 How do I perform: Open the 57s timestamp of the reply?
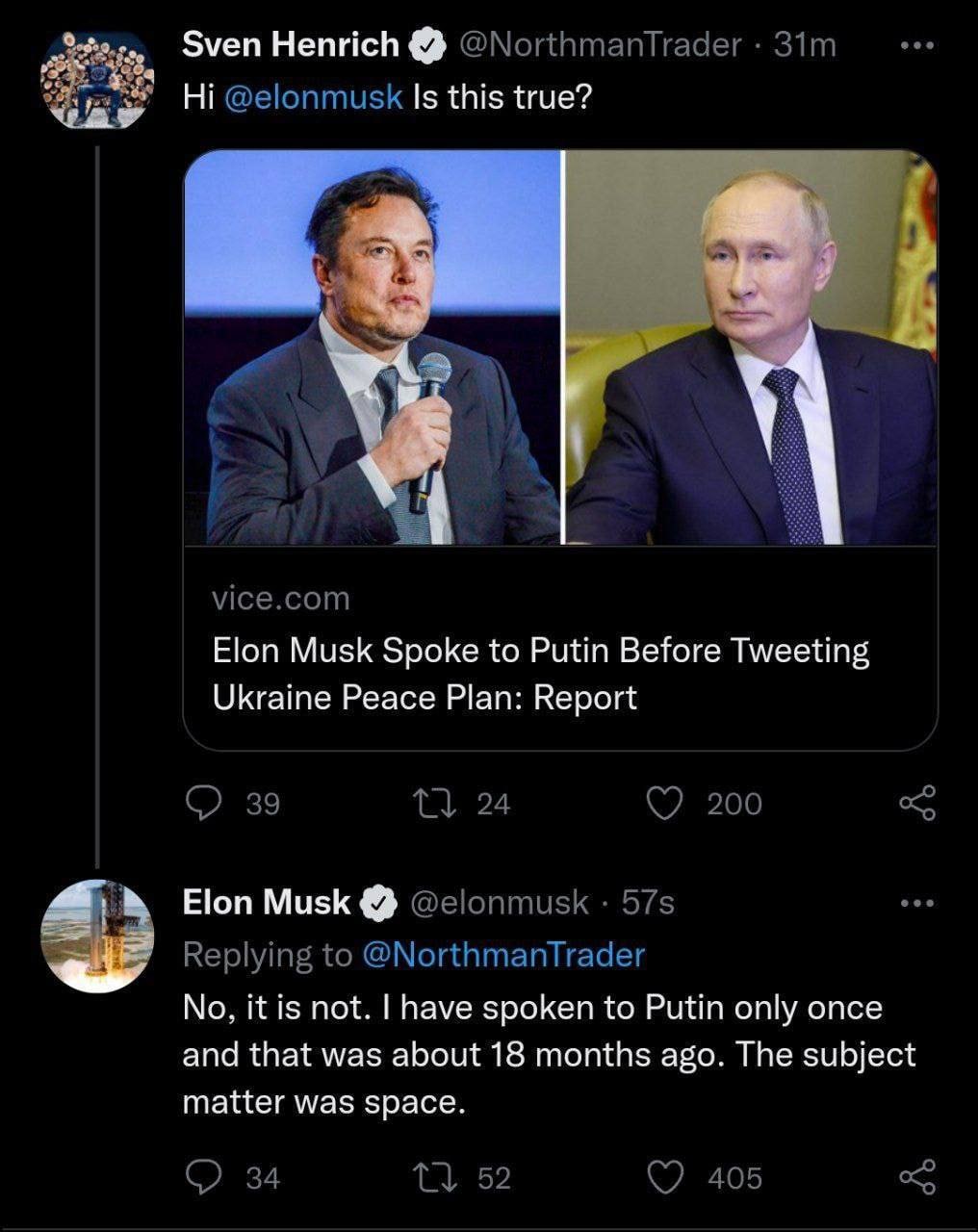pyautogui.click(x=648, y=902)
